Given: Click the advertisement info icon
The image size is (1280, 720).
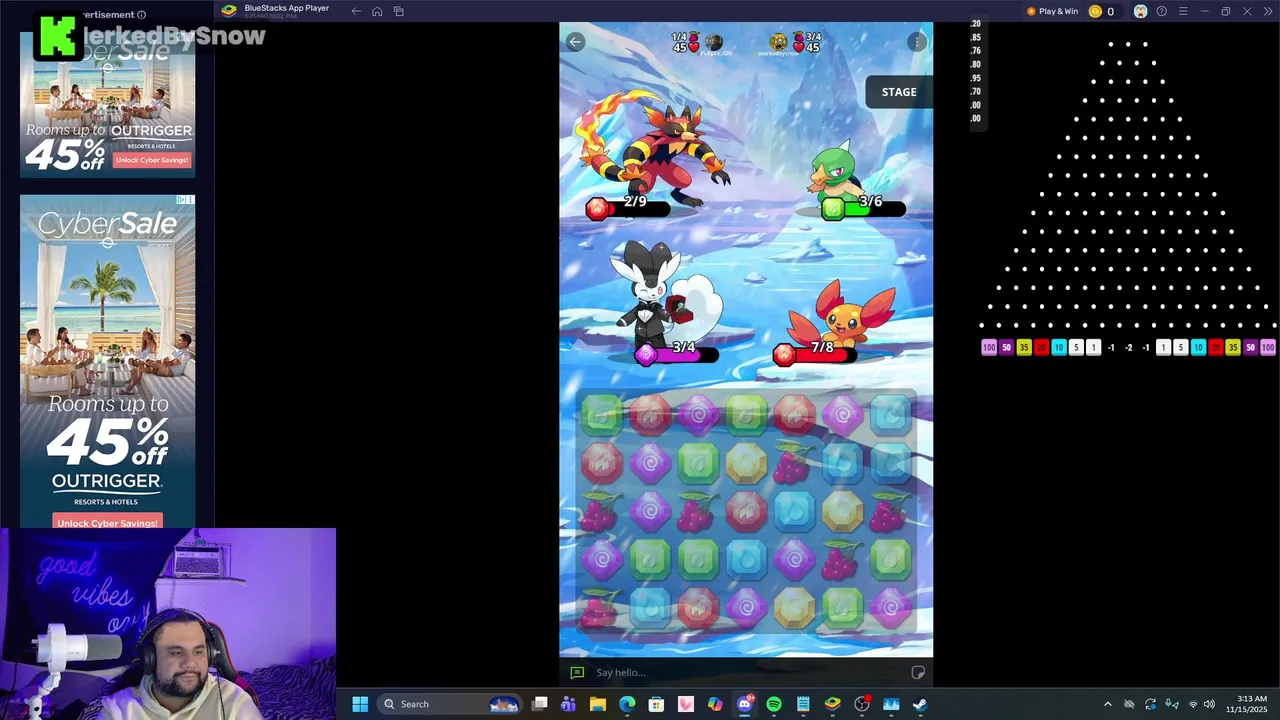Looking at the screenshot, I should (141, 15).
